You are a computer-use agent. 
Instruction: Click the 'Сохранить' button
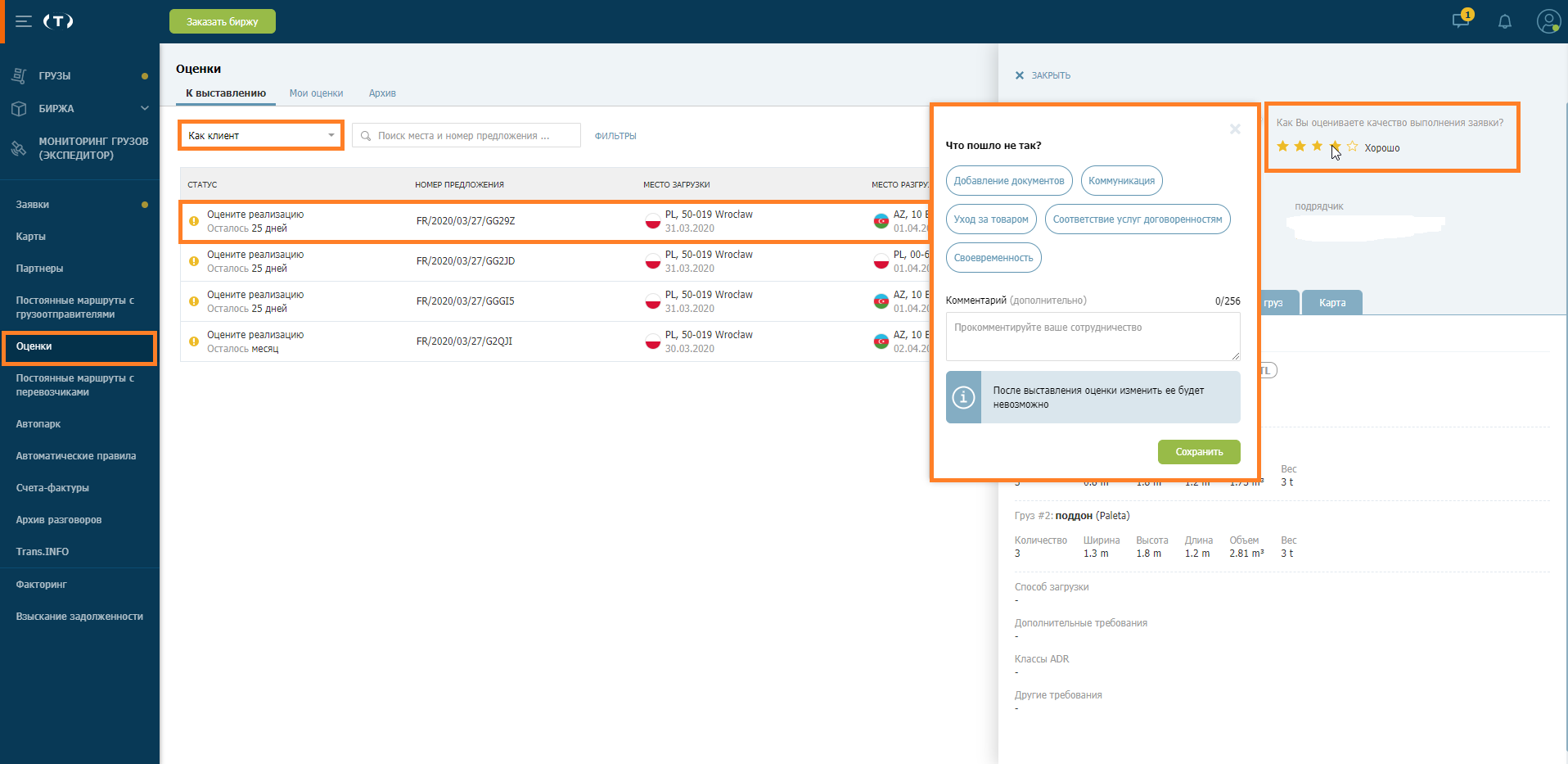[x=1199, y=452]
